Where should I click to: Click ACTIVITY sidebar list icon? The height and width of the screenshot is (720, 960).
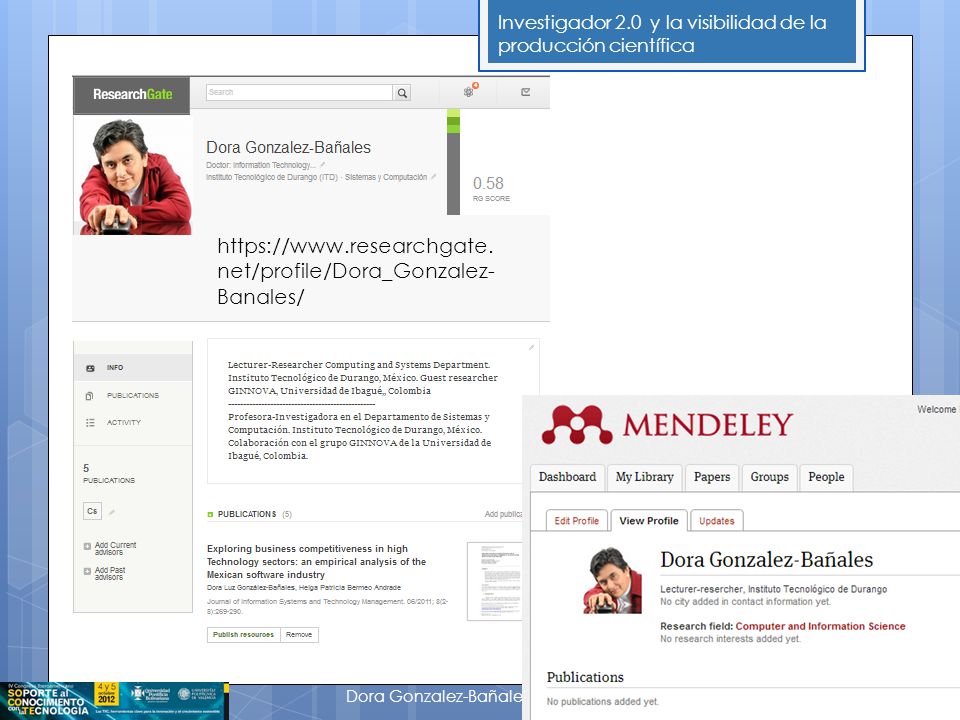(90, 422)
